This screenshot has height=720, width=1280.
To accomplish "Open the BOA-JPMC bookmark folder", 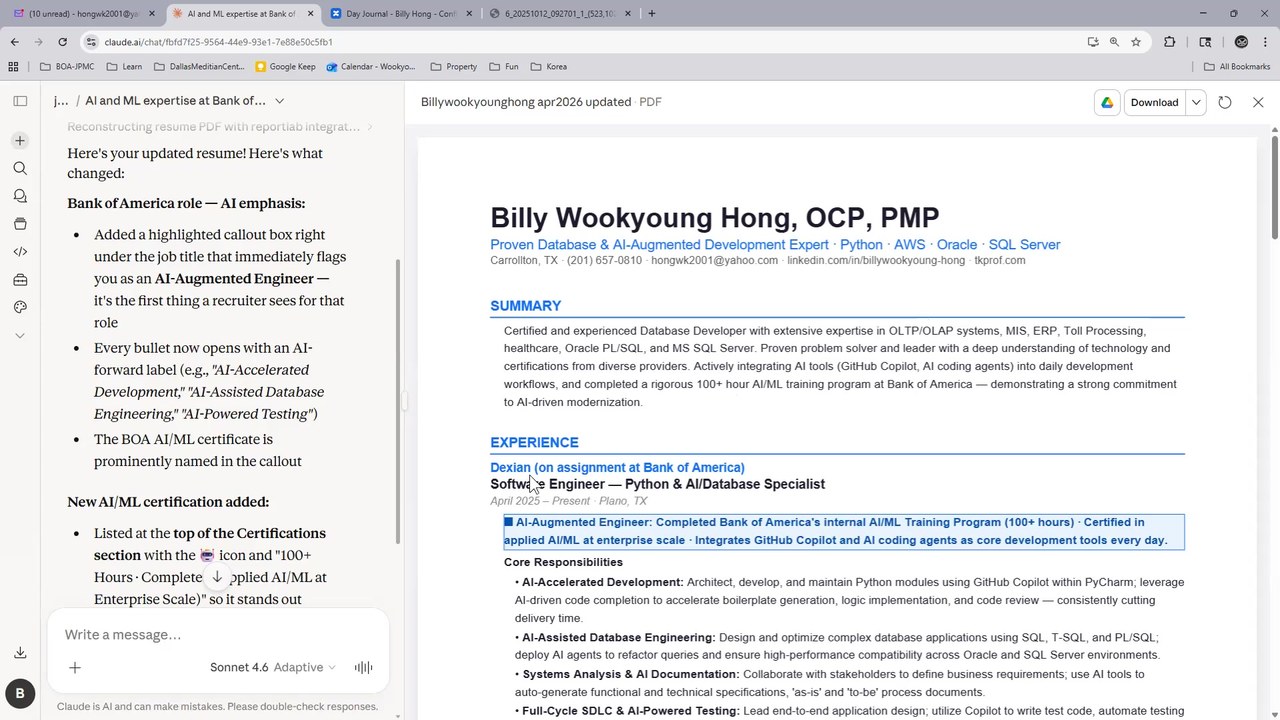I will (x=67, y=67).
